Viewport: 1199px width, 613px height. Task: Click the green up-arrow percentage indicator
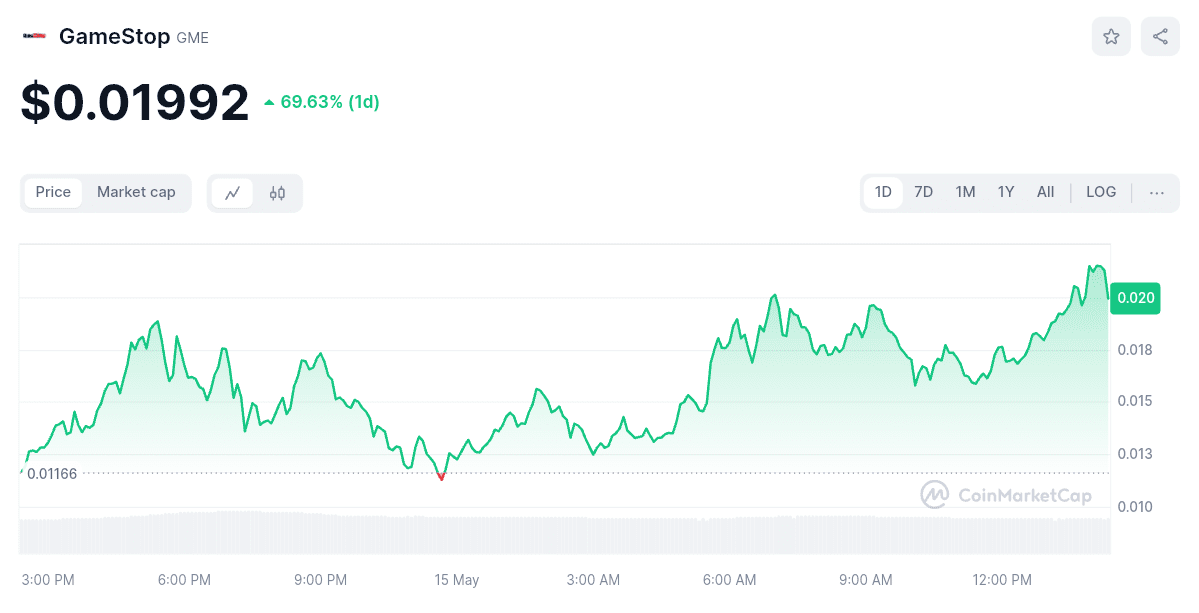coord(322,101)
